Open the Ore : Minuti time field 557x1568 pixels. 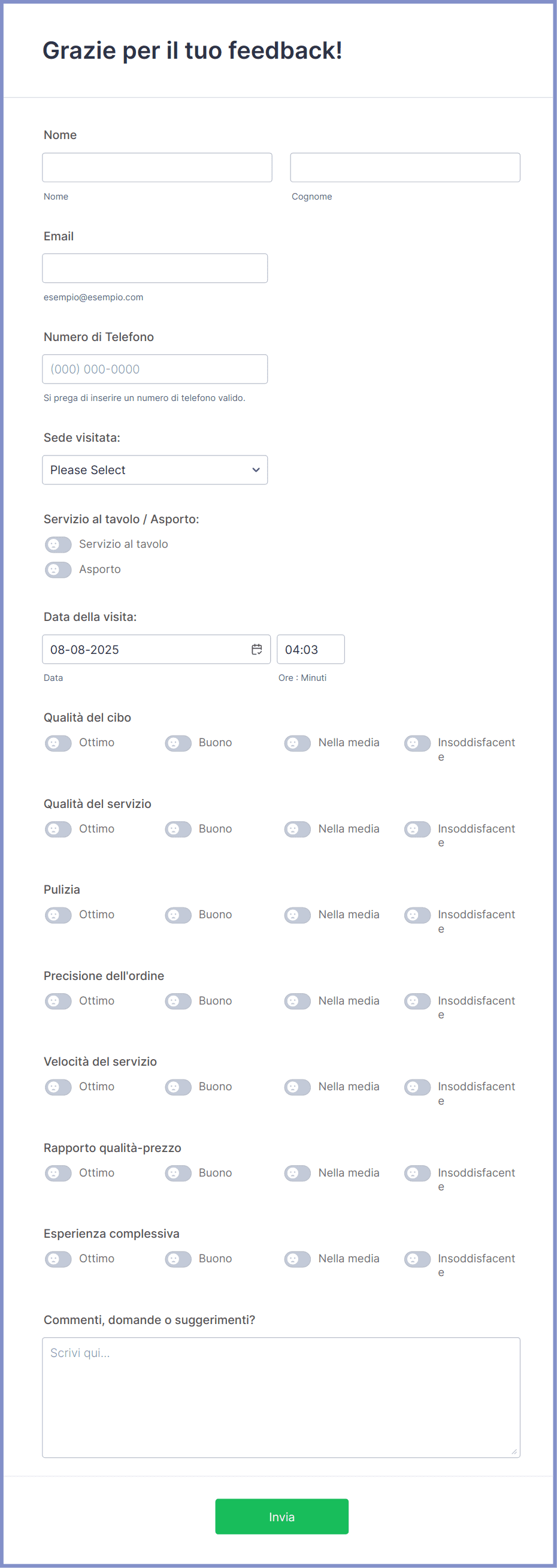point(311,649)
